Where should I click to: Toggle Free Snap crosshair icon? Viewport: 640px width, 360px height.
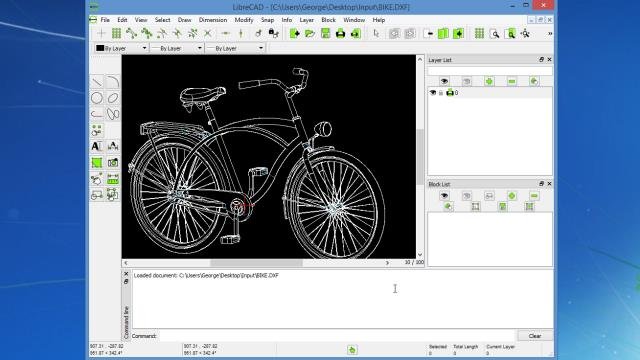tap(101, 33)
